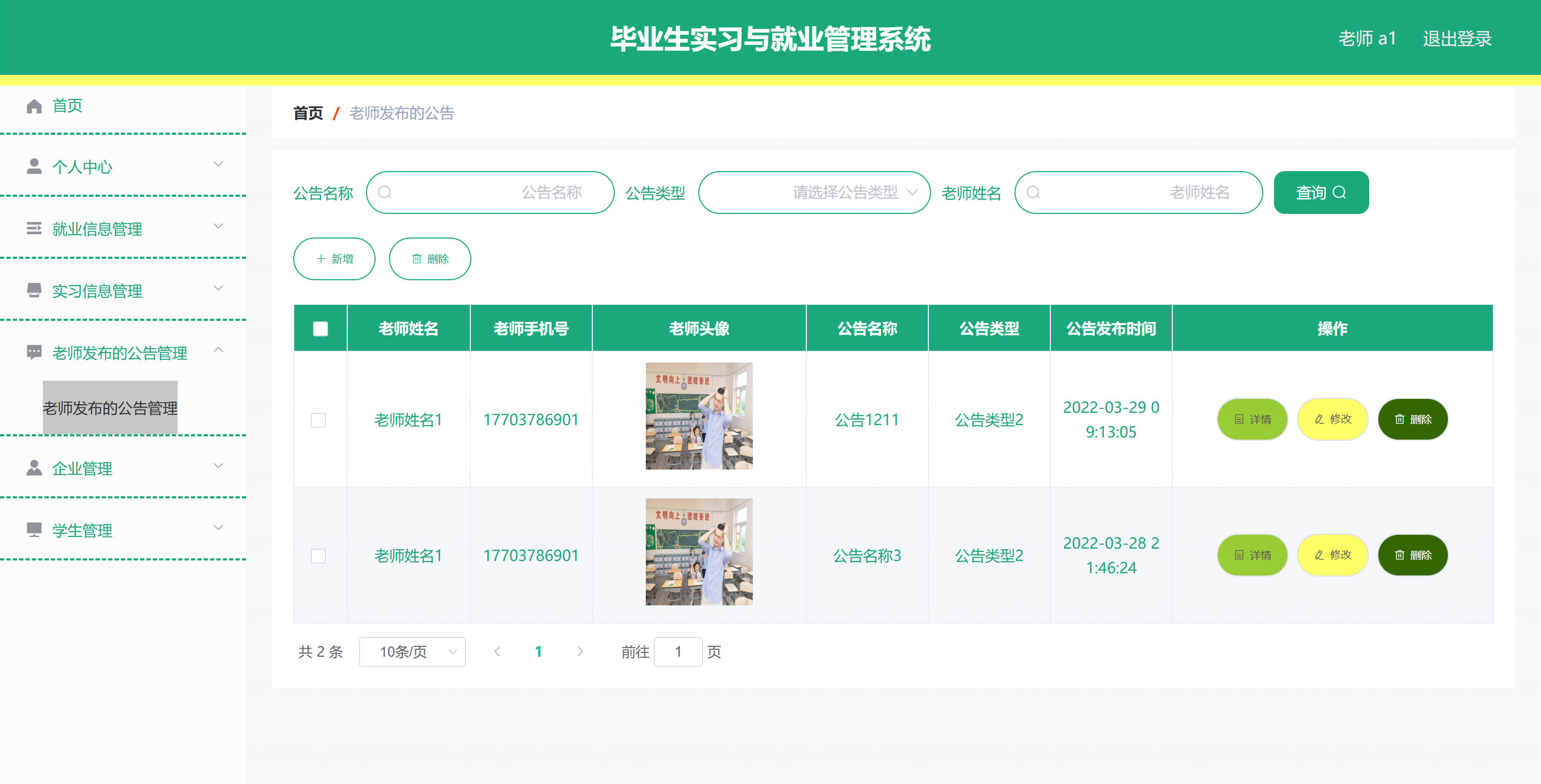Toggle the select-all checkbox in table header
The width and height of the screenshot is (1541, 784).
tap(320, 329)
